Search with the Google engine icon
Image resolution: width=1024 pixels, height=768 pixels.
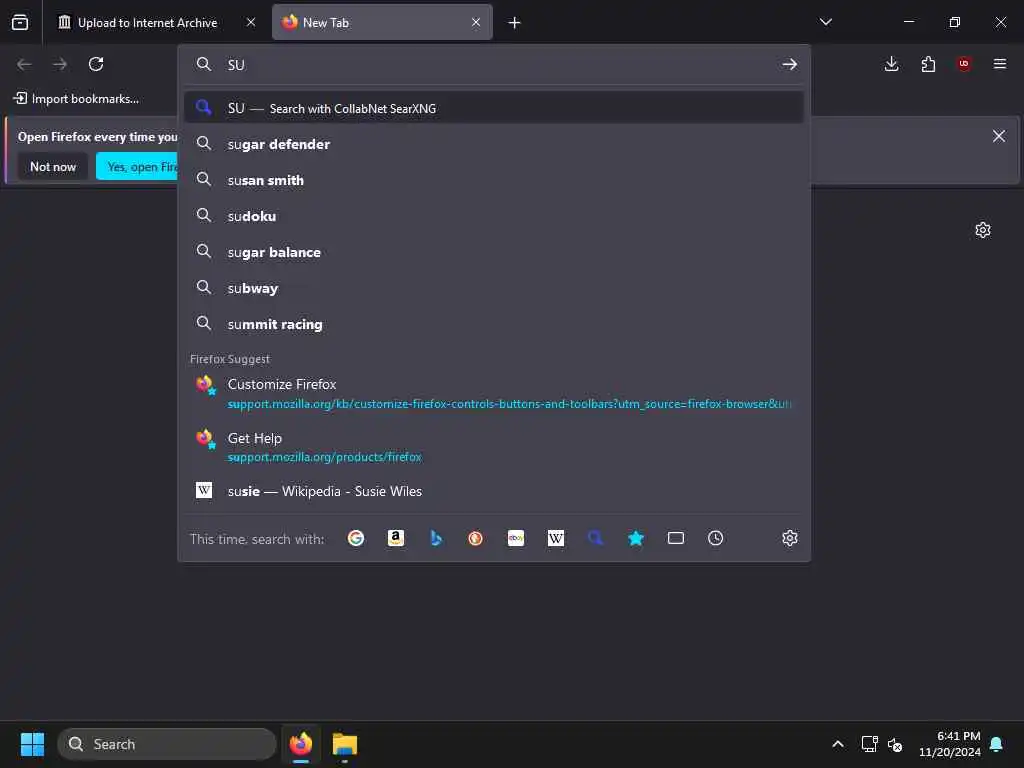(x=356, y=538)
